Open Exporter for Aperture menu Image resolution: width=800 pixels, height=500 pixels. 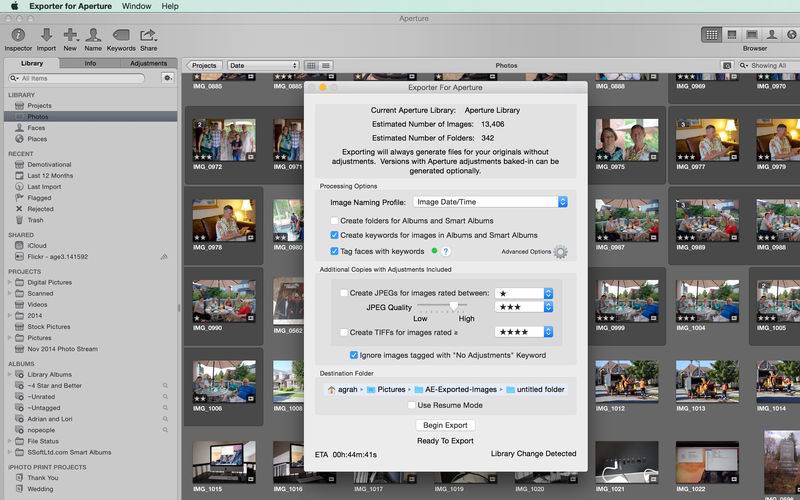point(70,6)
